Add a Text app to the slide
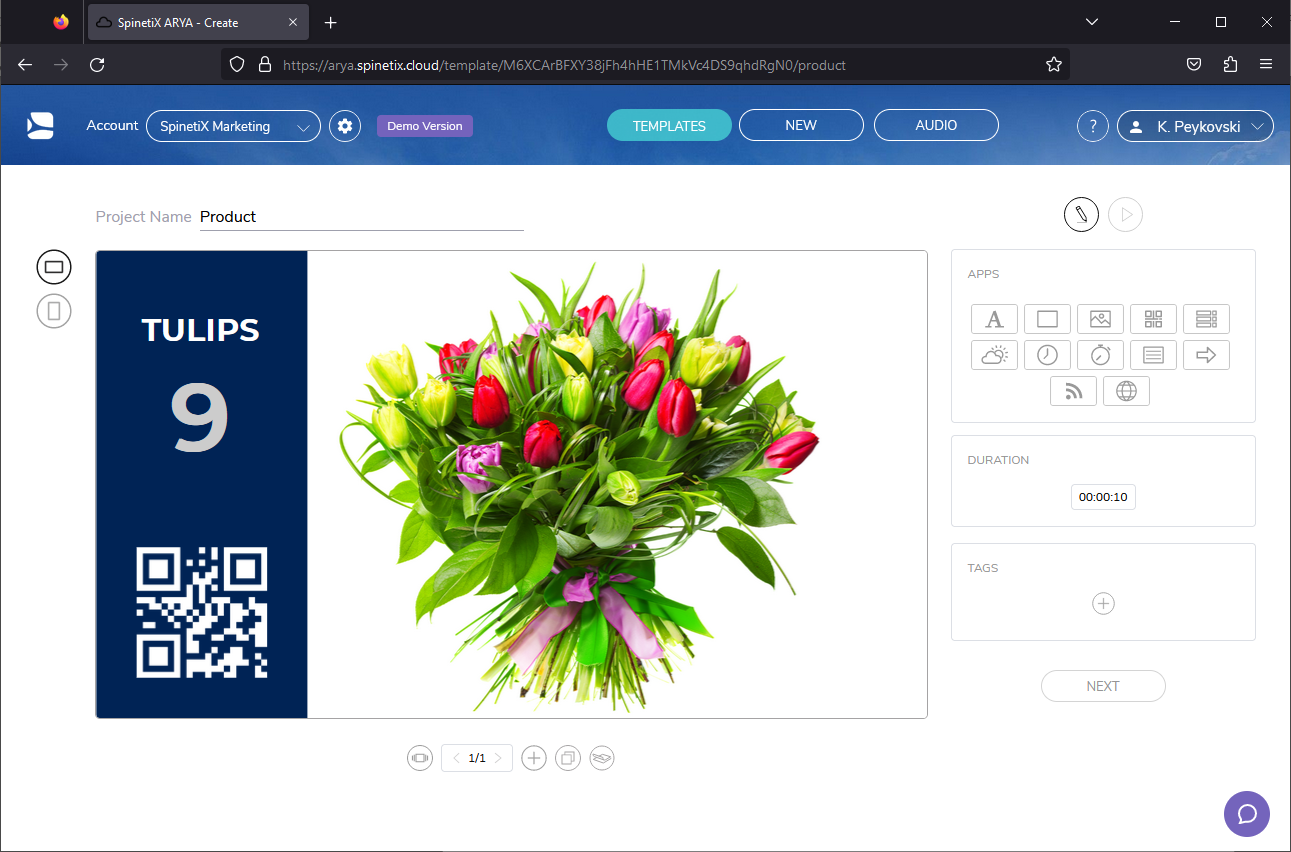Viewport: 1291px width, 852px height. [994, 318]
